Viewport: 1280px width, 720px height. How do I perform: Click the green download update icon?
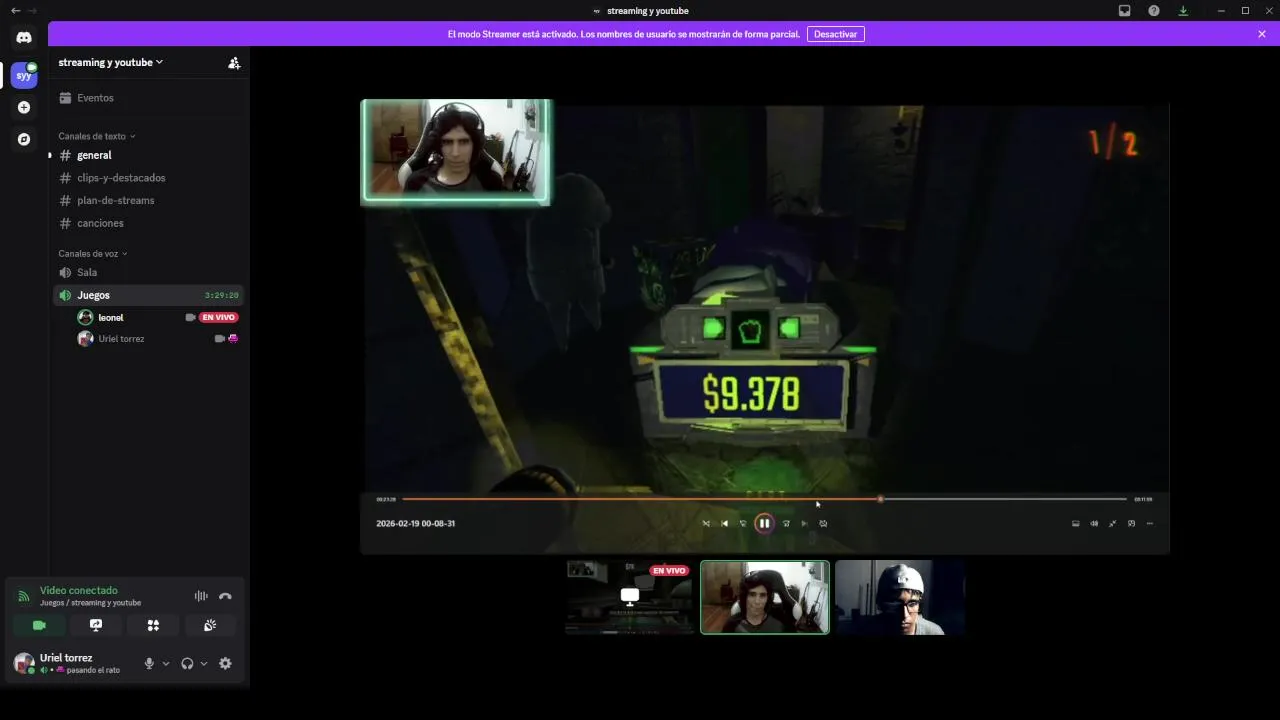pyautogui.click(x=1183, y=11)
